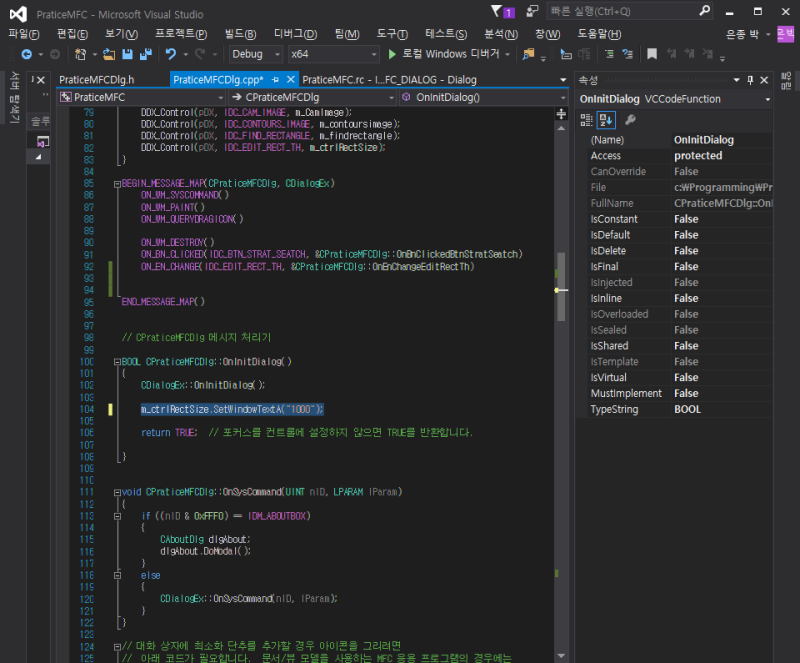
Task: Switch to the PraticeMFCDlg.h tab
Action: pos(96,80)
